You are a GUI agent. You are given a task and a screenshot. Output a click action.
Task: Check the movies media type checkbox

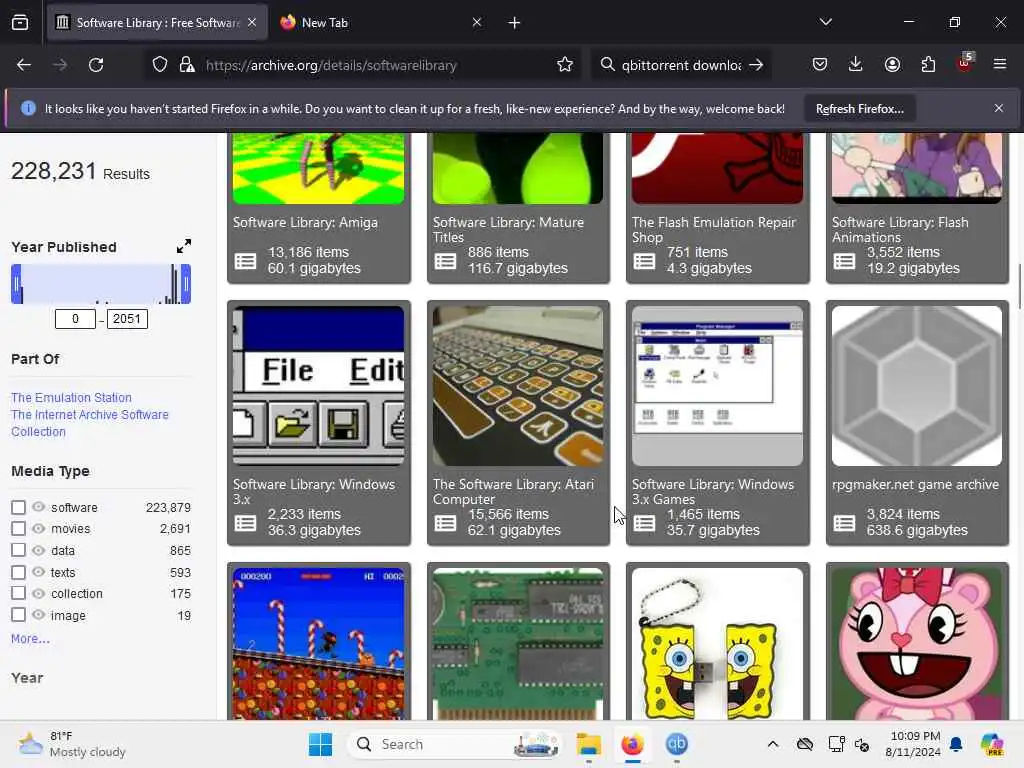coord(18,528)
